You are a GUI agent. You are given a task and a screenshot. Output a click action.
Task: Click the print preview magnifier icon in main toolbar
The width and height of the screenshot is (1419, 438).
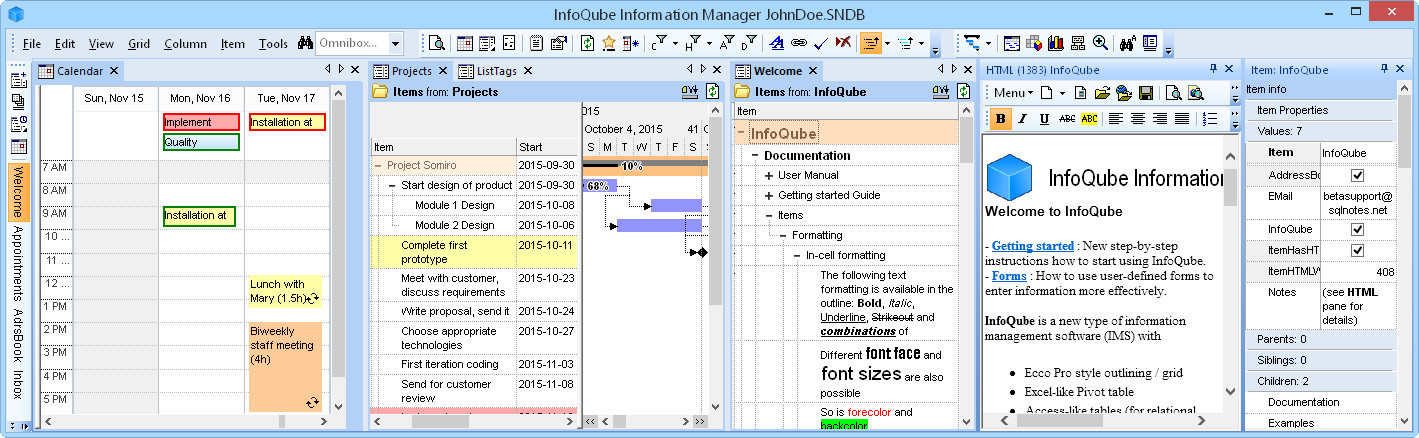(x=437, y=43)
